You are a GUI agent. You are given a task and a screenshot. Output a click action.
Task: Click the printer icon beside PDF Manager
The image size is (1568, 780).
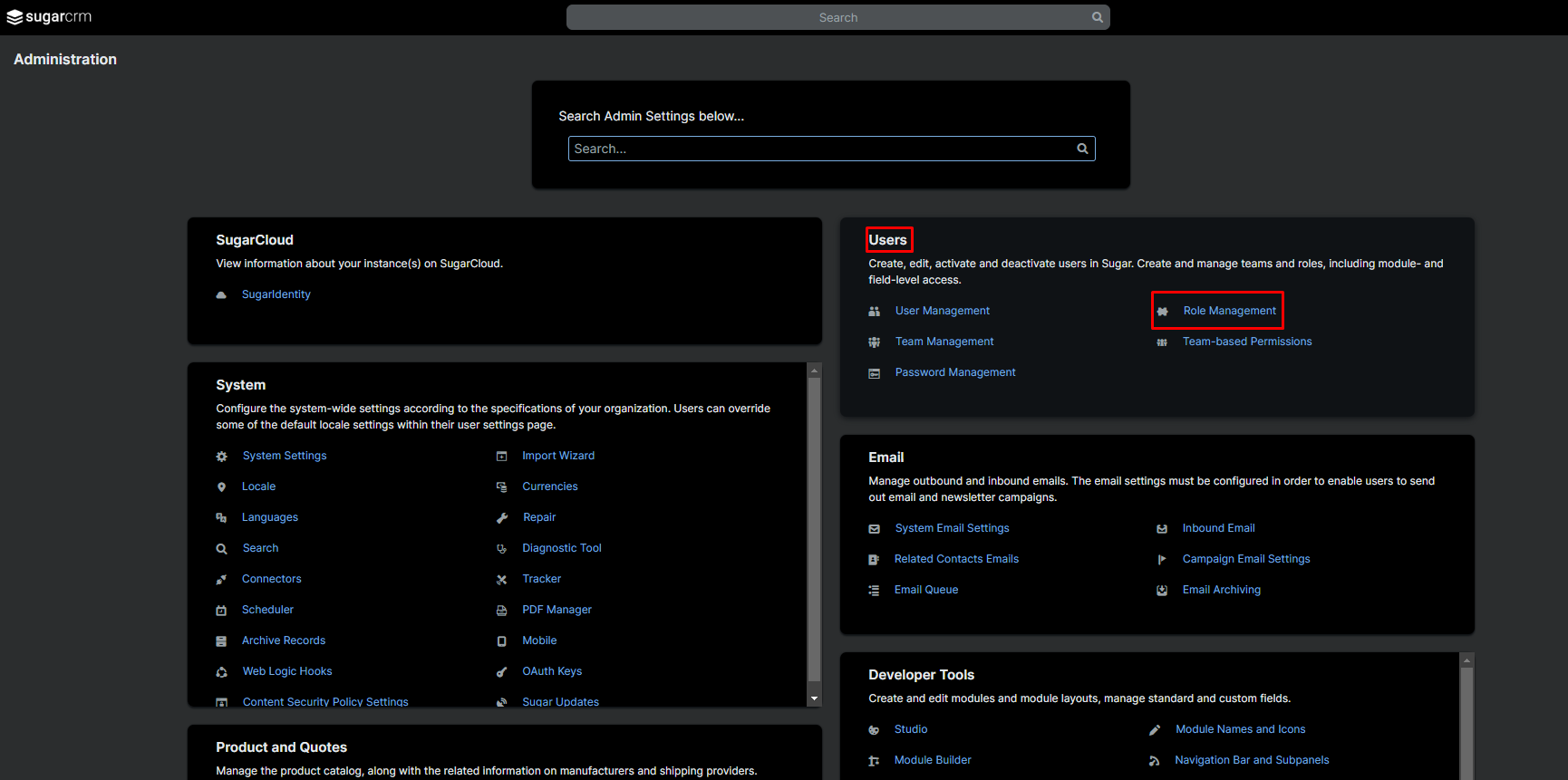click(x=501, y=611)
